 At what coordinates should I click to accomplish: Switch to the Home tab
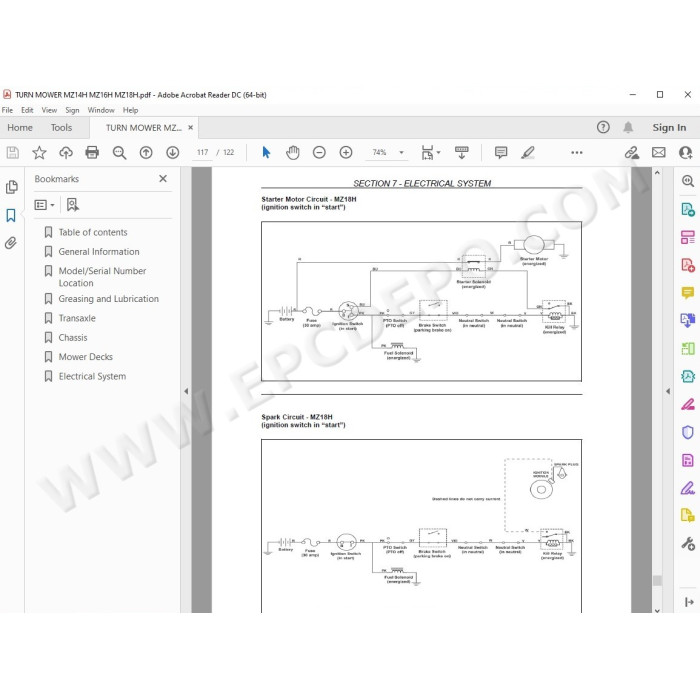20,128
